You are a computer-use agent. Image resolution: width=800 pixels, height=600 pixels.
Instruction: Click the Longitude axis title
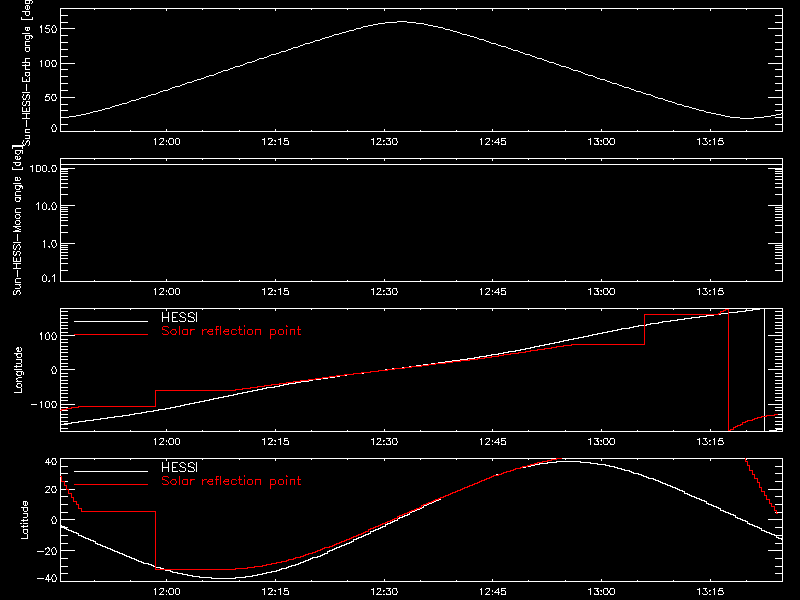click(18, 370)
